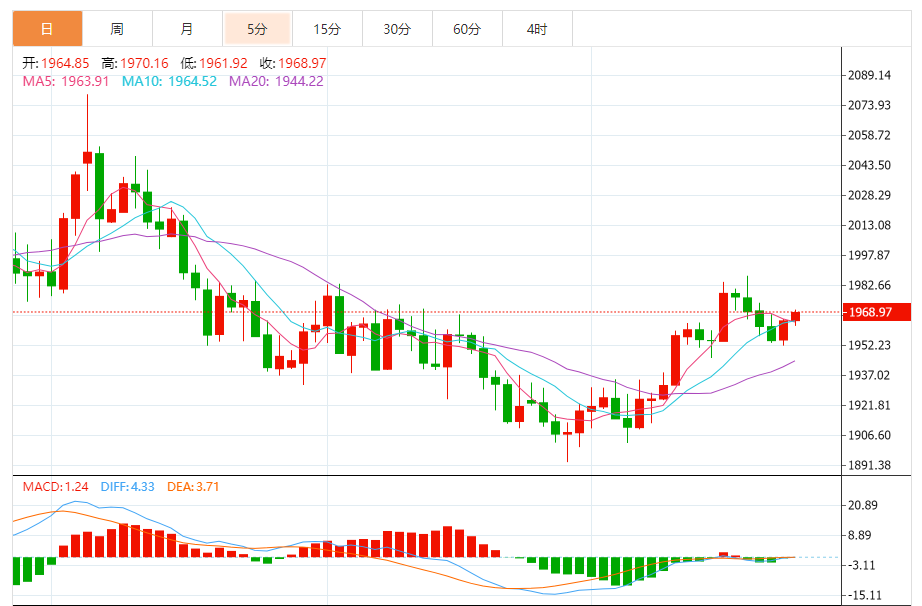Click the 1921.81 price axis label
The width and height of the screenshot is (922, 606).
[869, 405]
